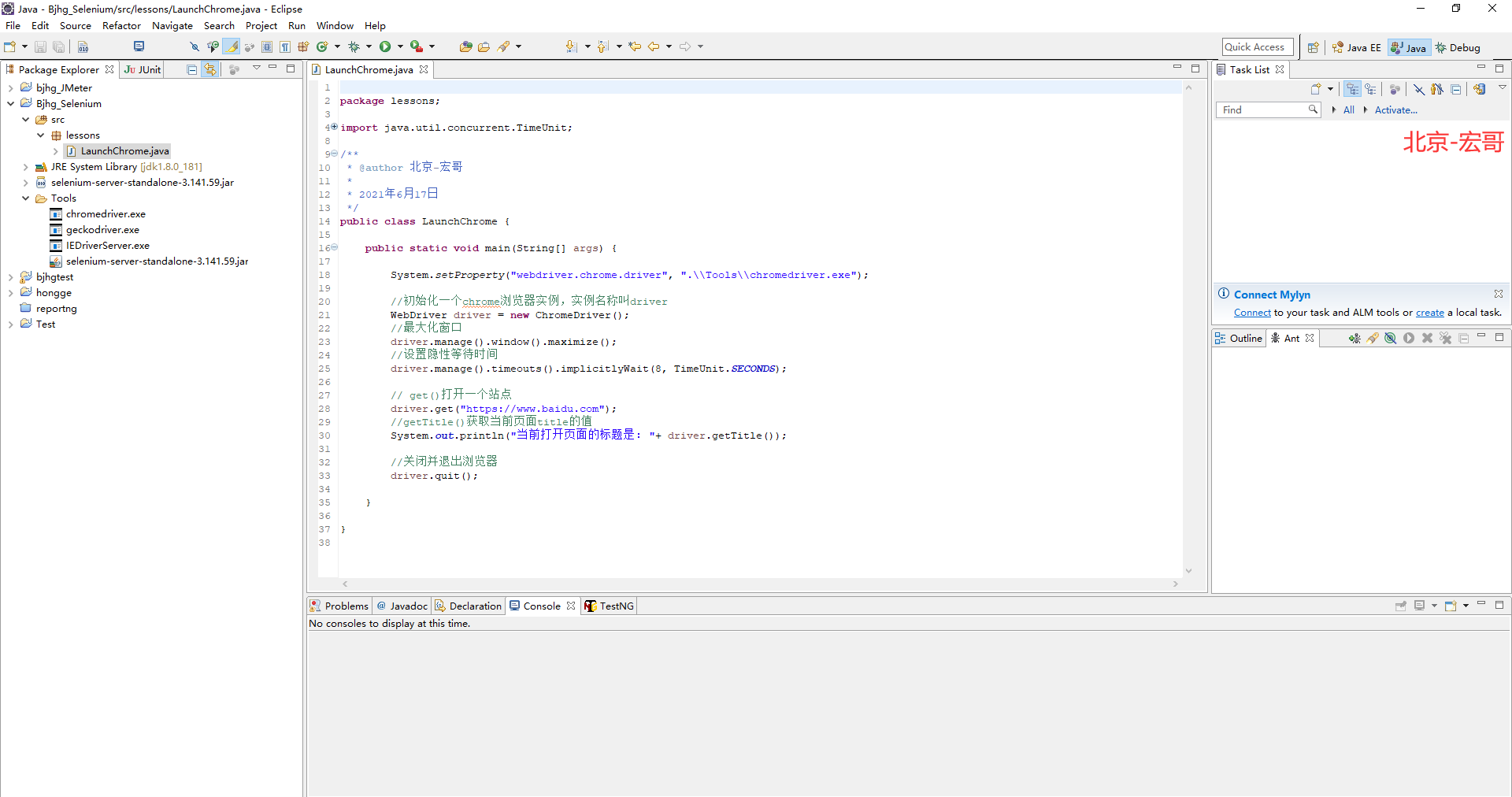Viewport: 1512px width, 797px height.
Task: Open the Run button dropdown arrow
Action: (400, 47)
